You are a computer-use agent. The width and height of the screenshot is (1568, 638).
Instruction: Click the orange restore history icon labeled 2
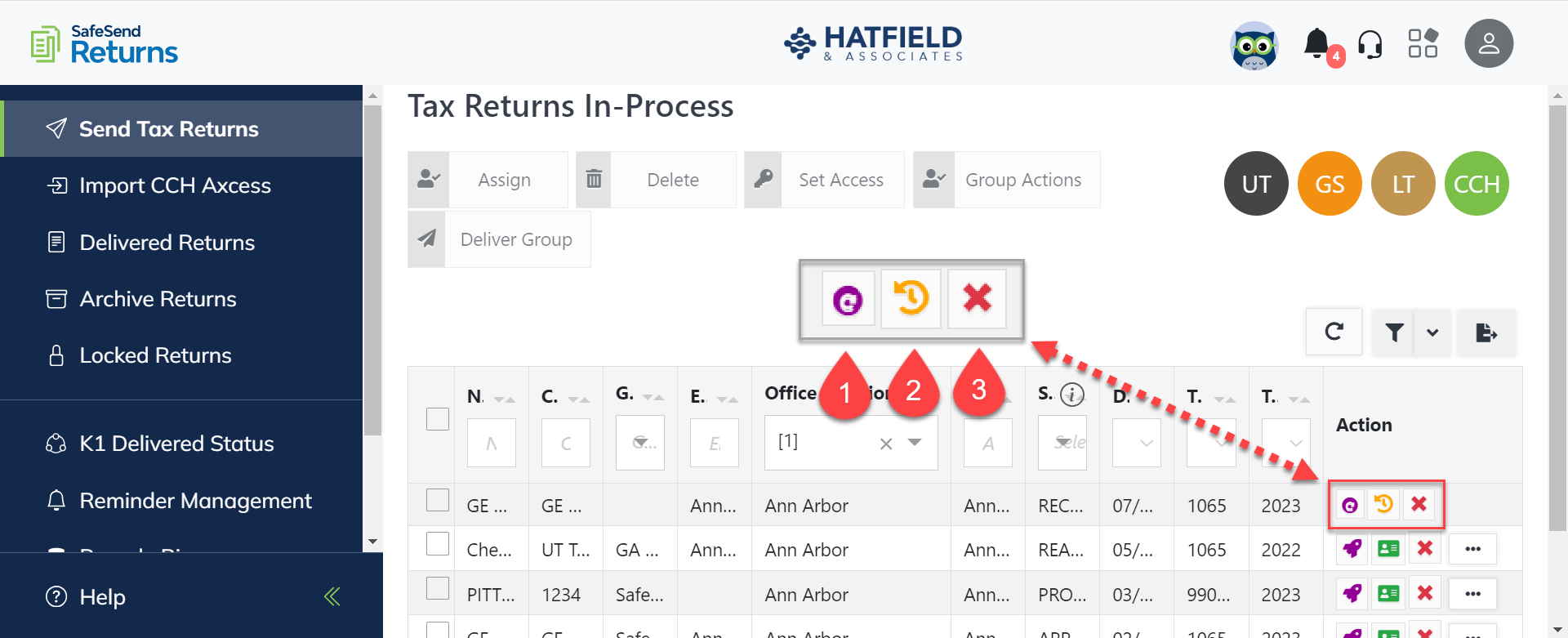coord(911,299)
